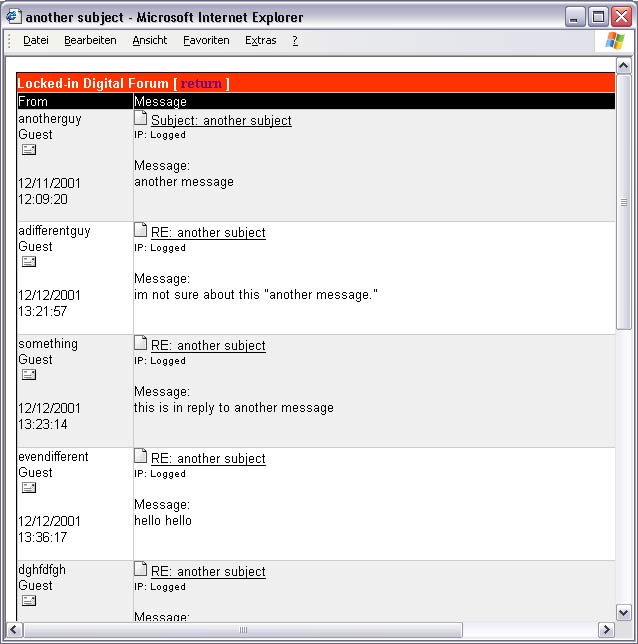638x644 pixels.
Task: Open the Bearbeiten menu
Action: click(x=90, y=40)
